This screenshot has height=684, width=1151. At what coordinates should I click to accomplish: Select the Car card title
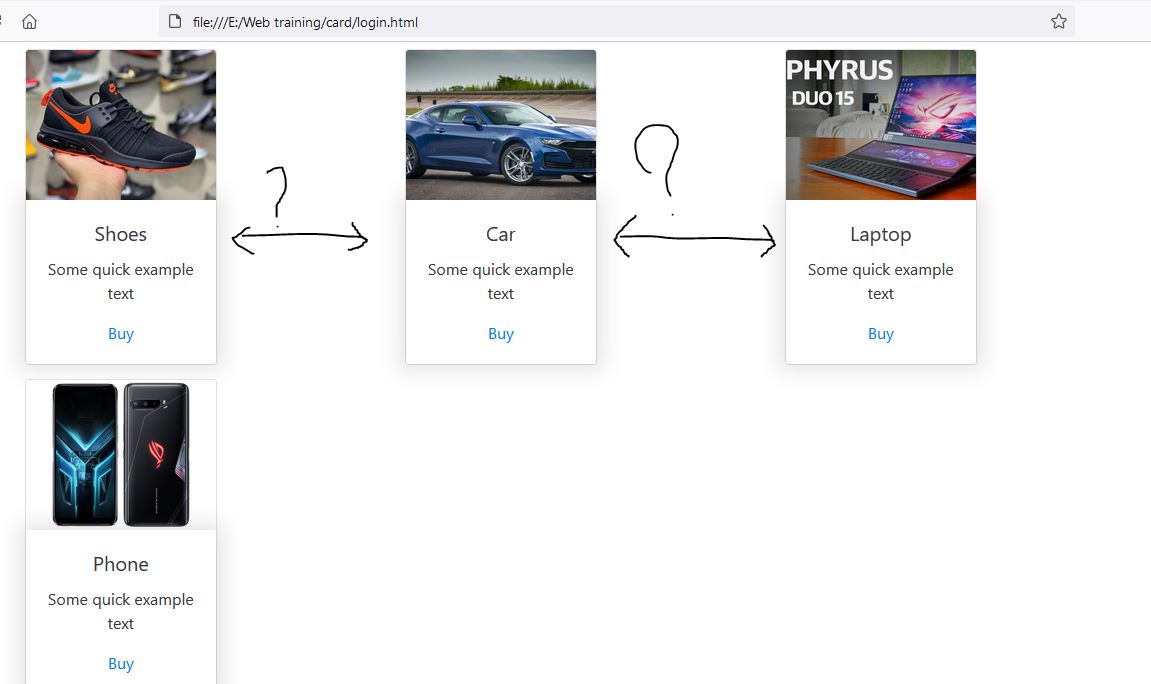(x=501, y=234)
